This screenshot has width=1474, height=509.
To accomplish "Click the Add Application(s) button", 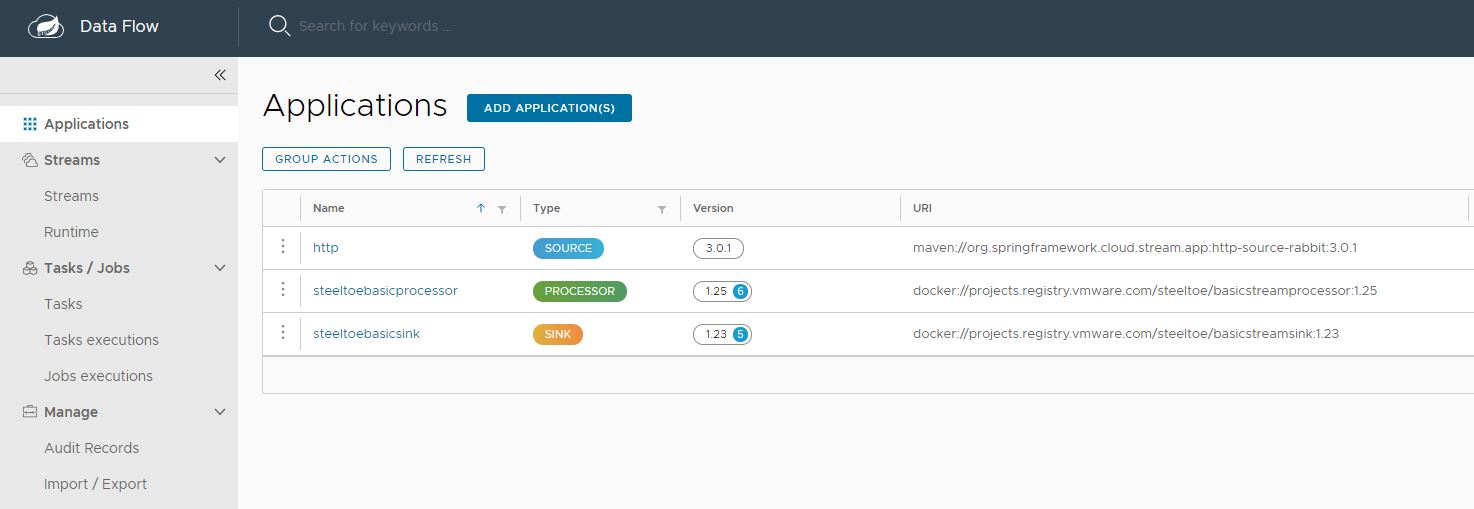I will coord(549,108).
